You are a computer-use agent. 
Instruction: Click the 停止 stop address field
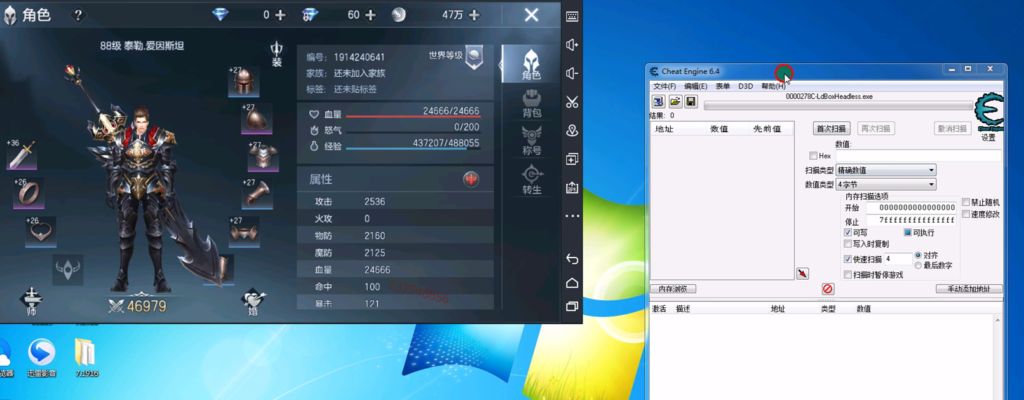coord(911,221)
